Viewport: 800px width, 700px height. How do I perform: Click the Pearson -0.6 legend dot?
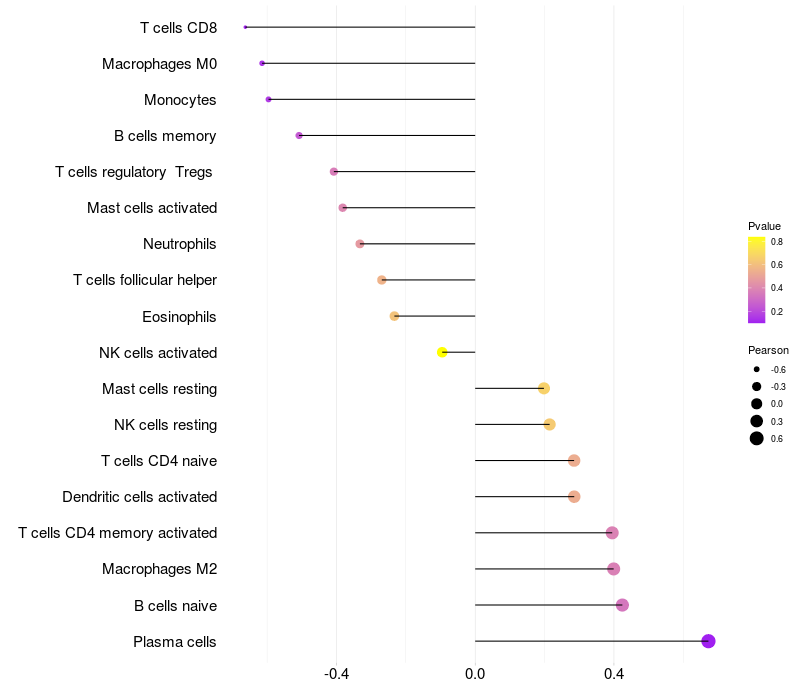[x=757, y=369]
